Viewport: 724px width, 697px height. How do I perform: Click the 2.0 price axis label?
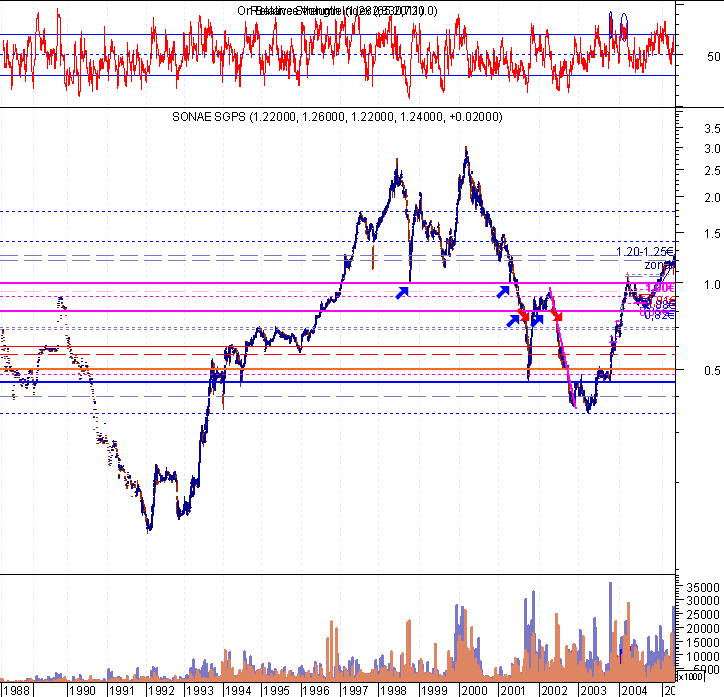click(x=712, y=198)
